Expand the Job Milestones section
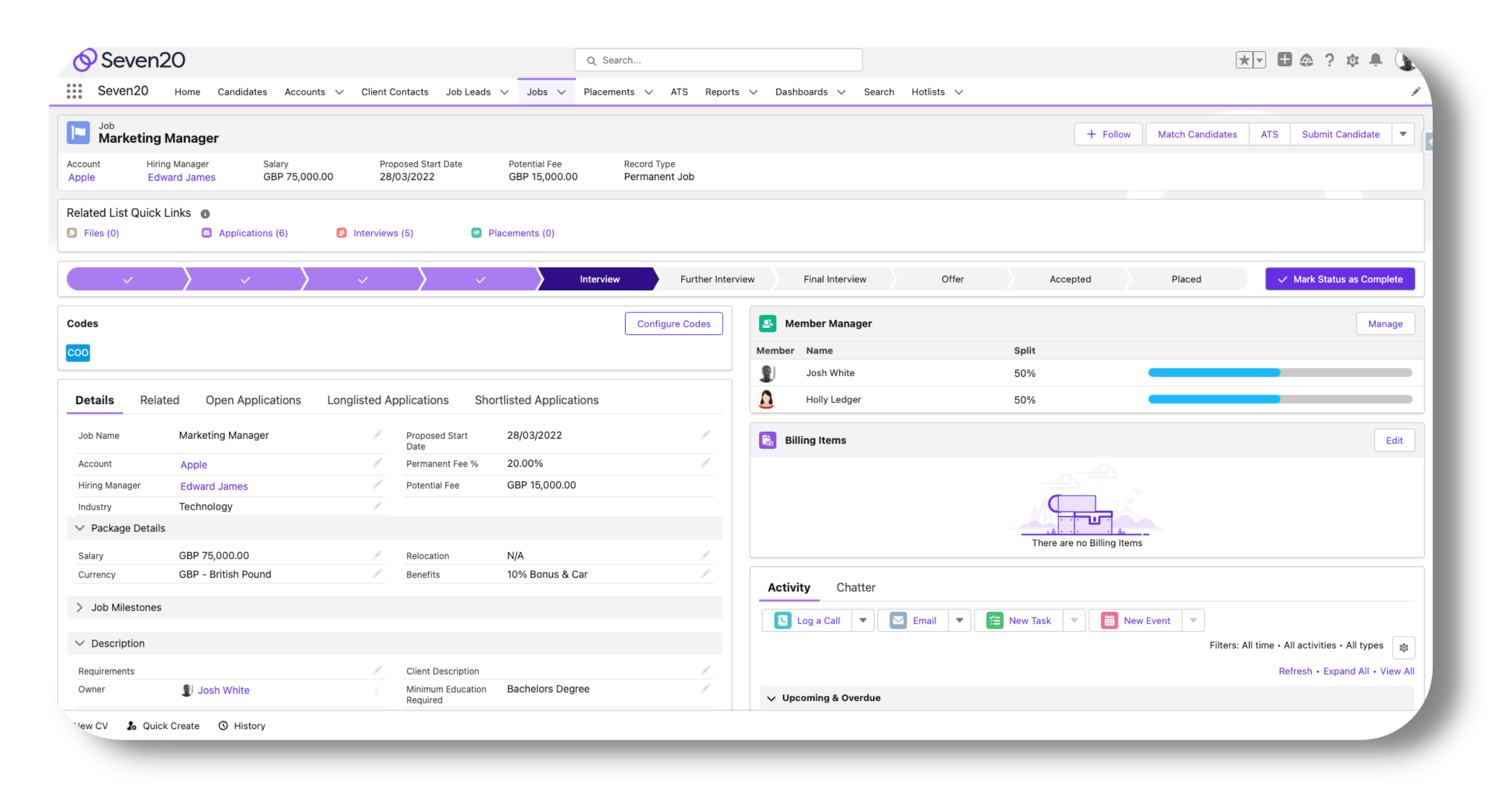This screenshot has width=1491, height=812. pos(80,608)
